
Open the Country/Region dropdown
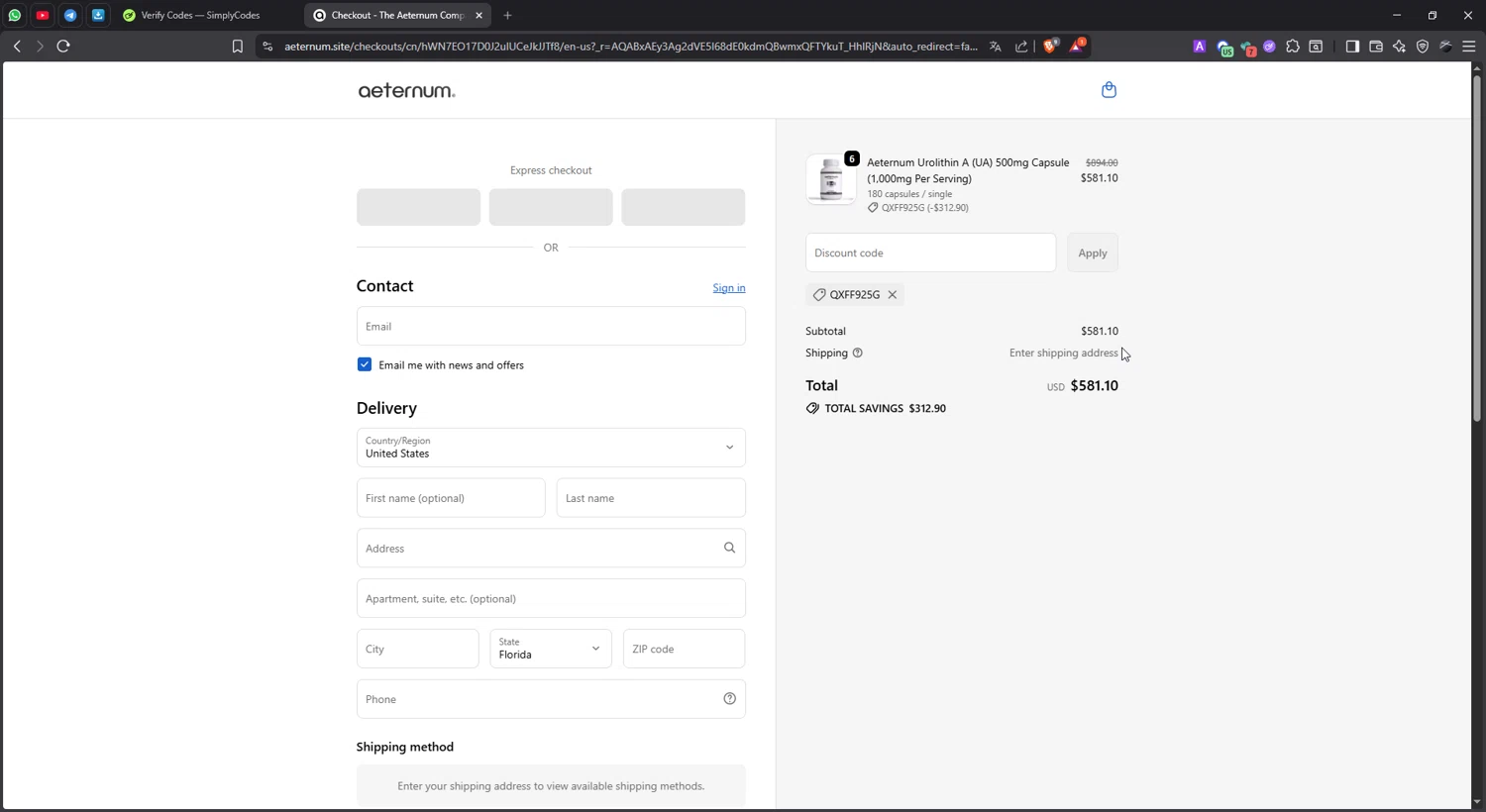pyautogui.click(x=551, y=448)
